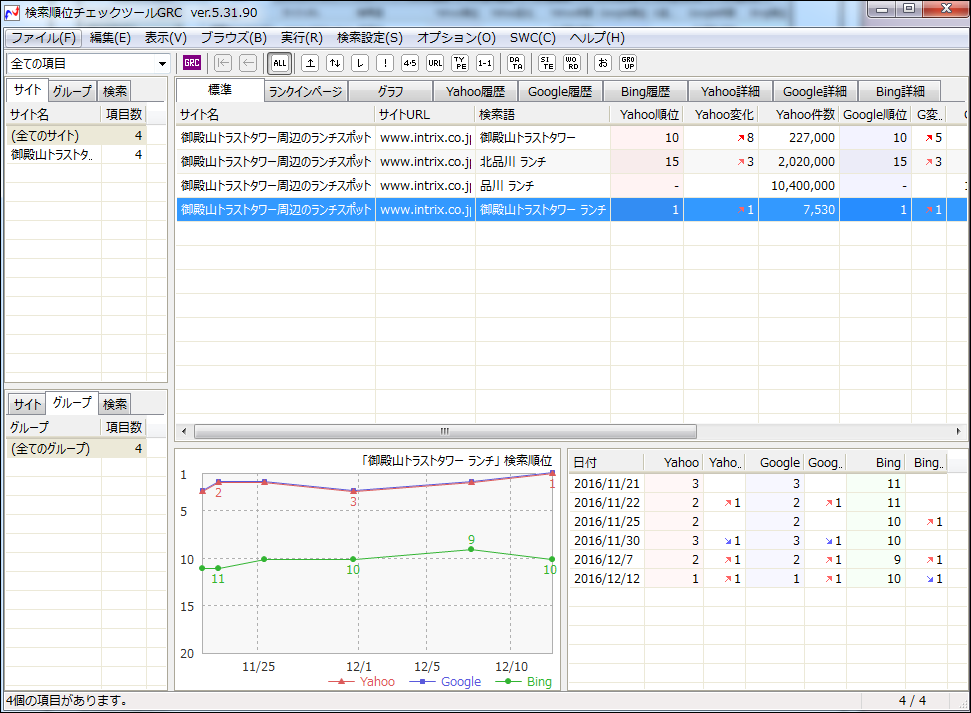Open the 全ての項目 dropdown list
Screen dimensions: 971x713
click(x=162, y=63)
